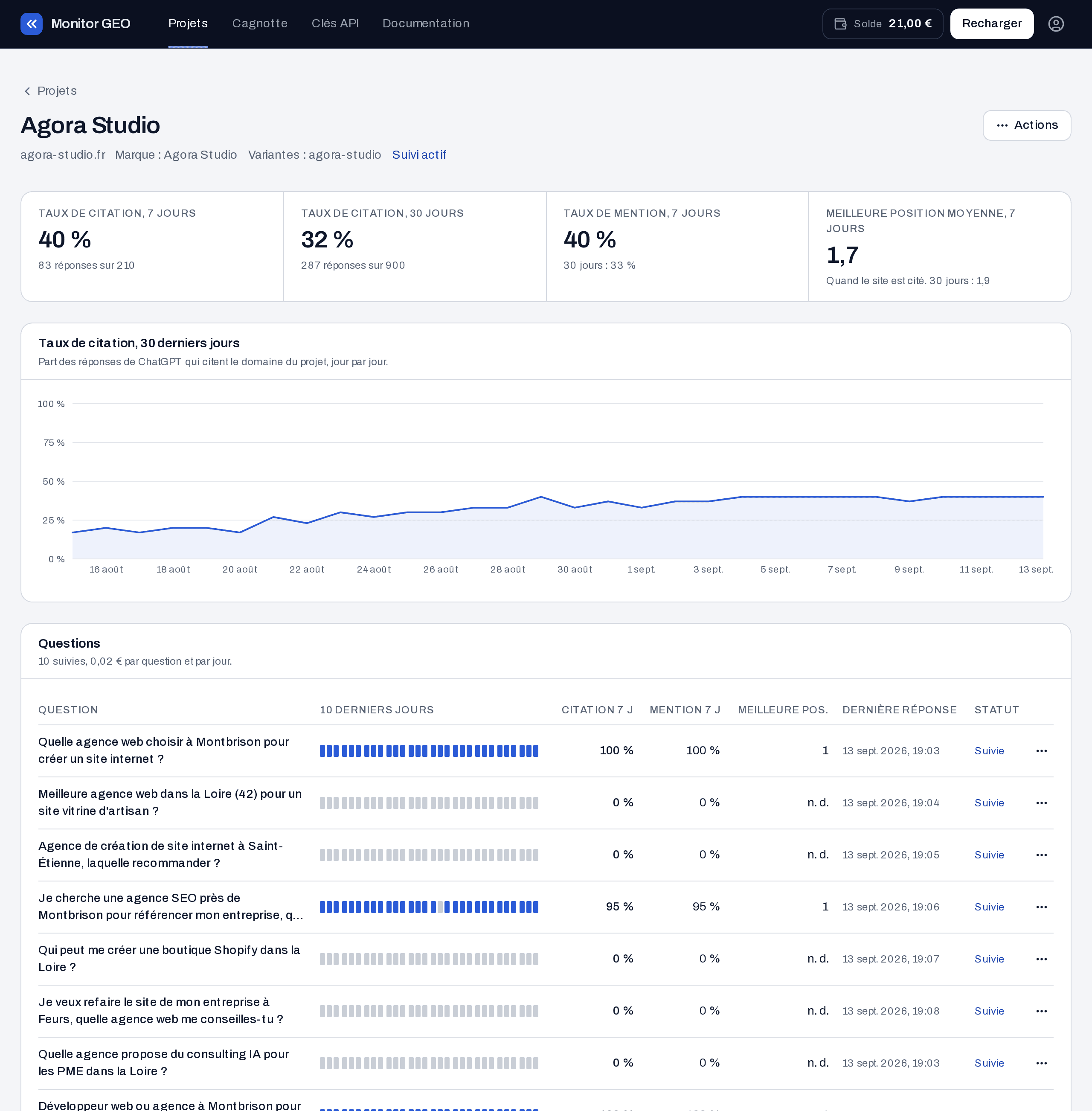Open row menu for Feurs question

pyautogui.click(x=1041, y=1011)
